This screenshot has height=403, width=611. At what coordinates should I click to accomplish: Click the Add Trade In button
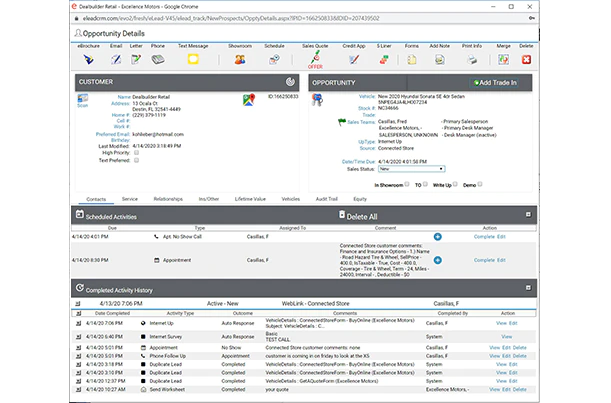(495, 83)
